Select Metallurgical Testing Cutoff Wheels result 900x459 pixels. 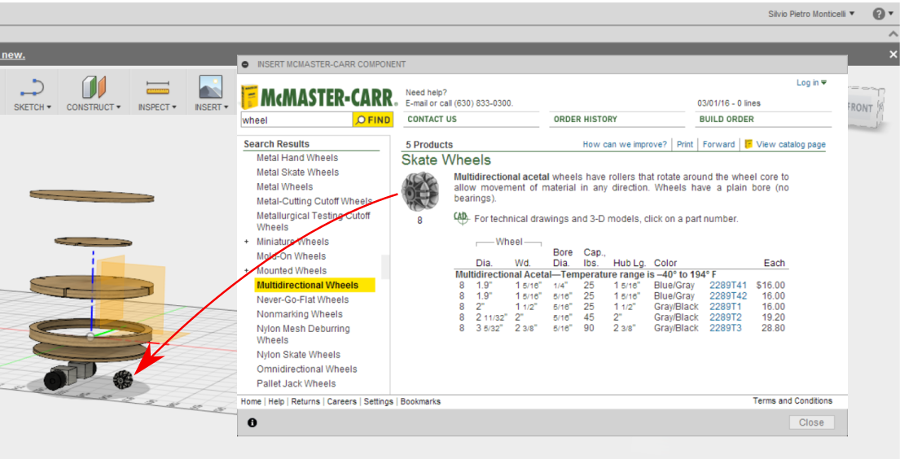click(x=313, y=221)
